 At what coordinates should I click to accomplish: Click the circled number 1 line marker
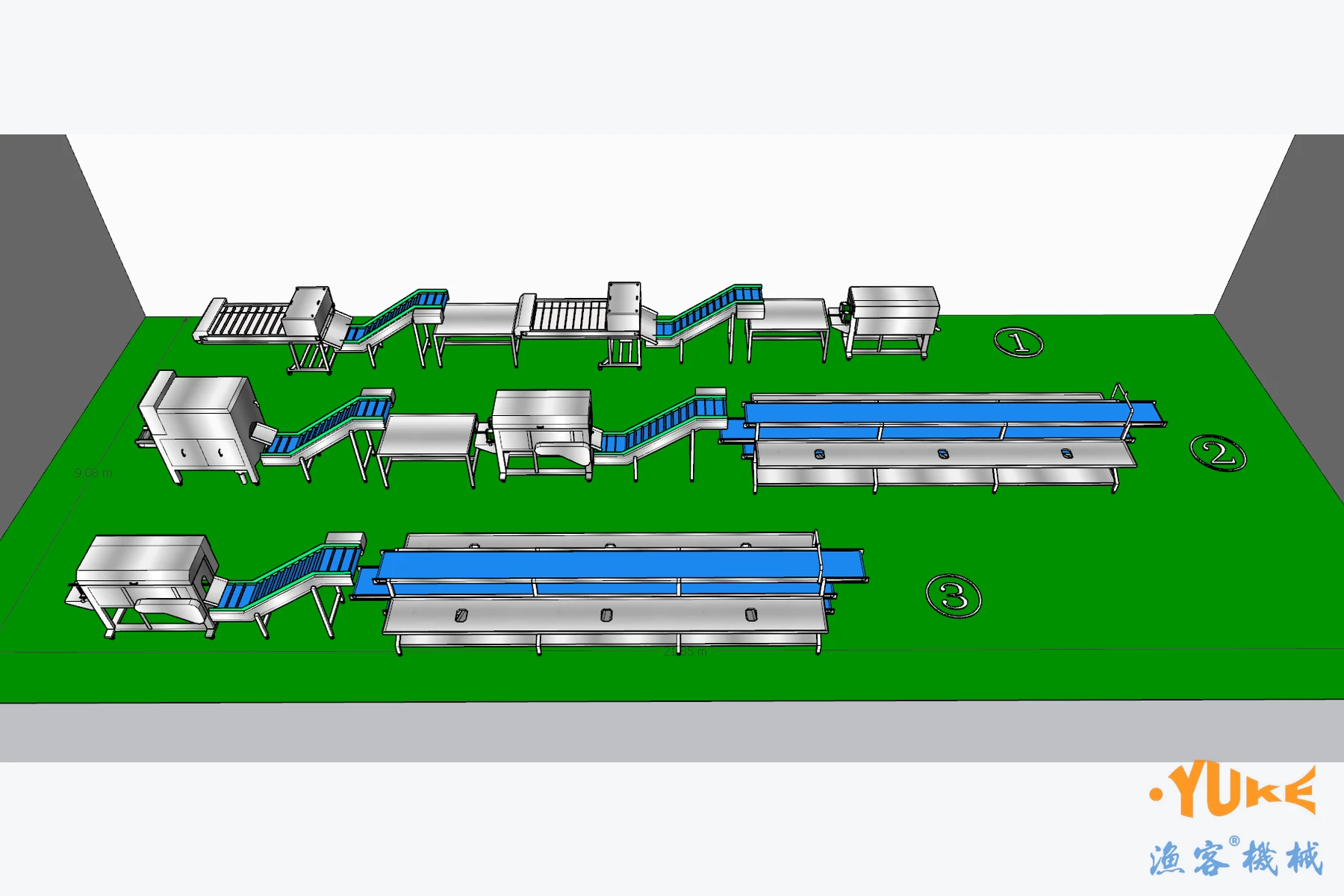(1018, 343)
